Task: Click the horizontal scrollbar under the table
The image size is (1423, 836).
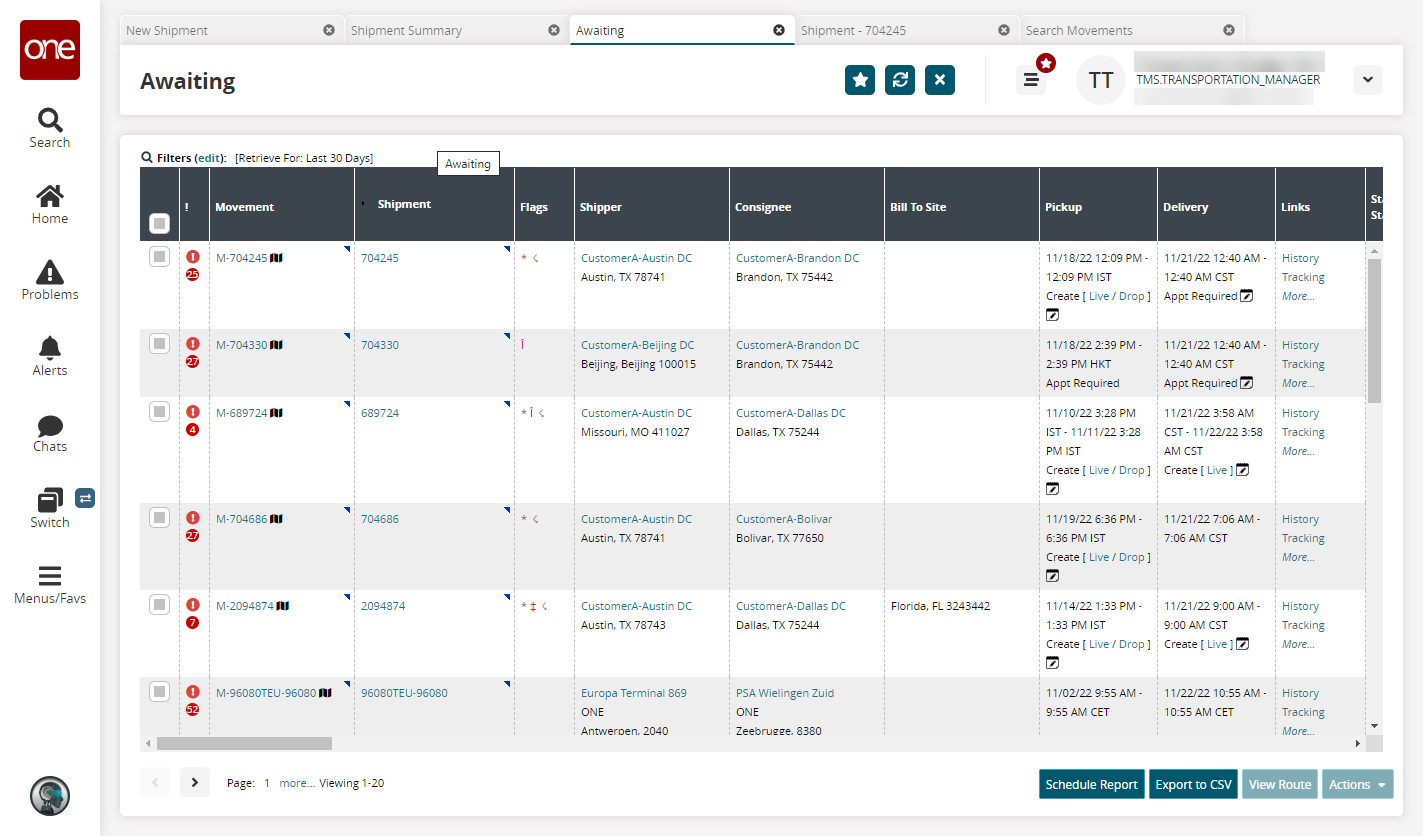Action: pyautogui.click(x=244, y=744)
